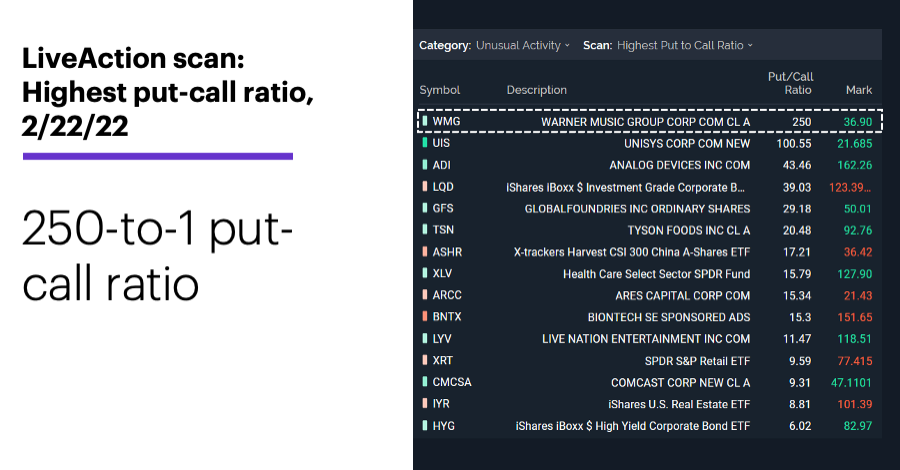
Task: Select the HYG symbol
Action: (x=443, y=426)
